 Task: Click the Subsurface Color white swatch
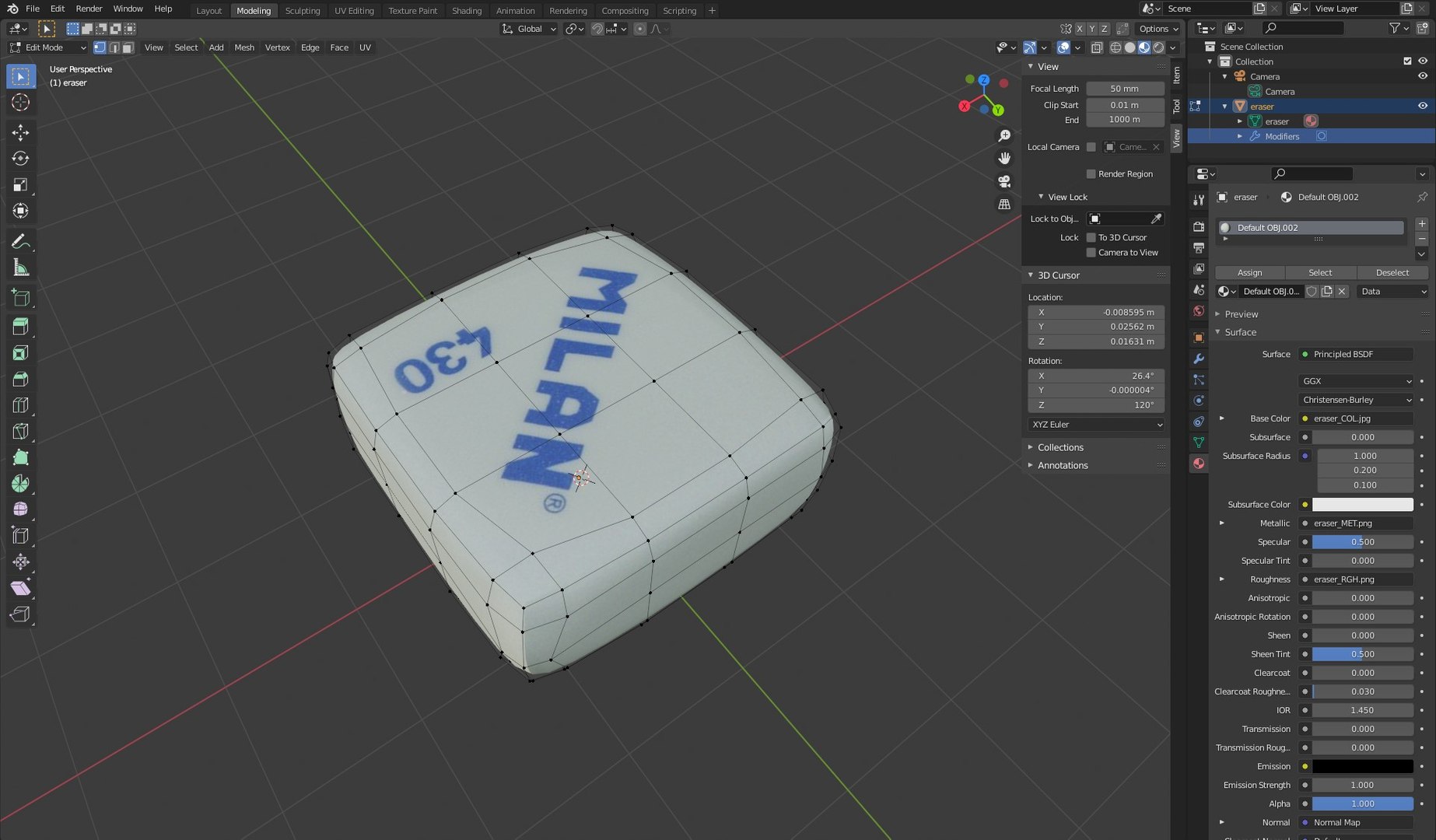pos(1362,505)
